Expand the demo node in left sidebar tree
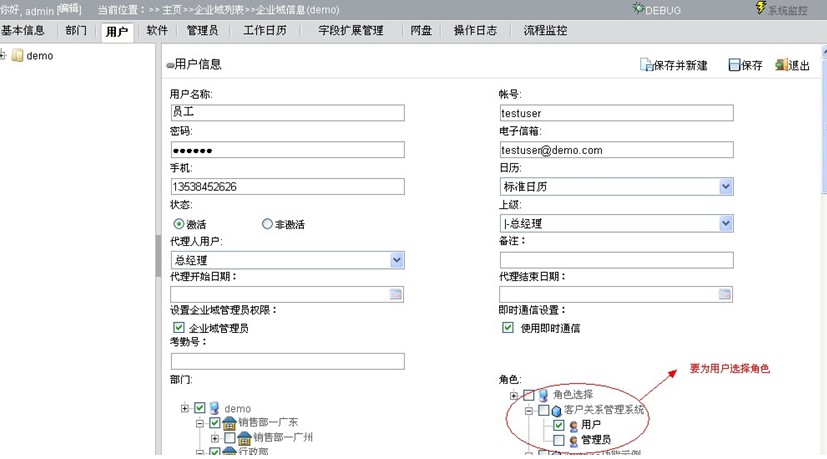Viewport: 827px width, 459px height. click(x=3, y=55)
